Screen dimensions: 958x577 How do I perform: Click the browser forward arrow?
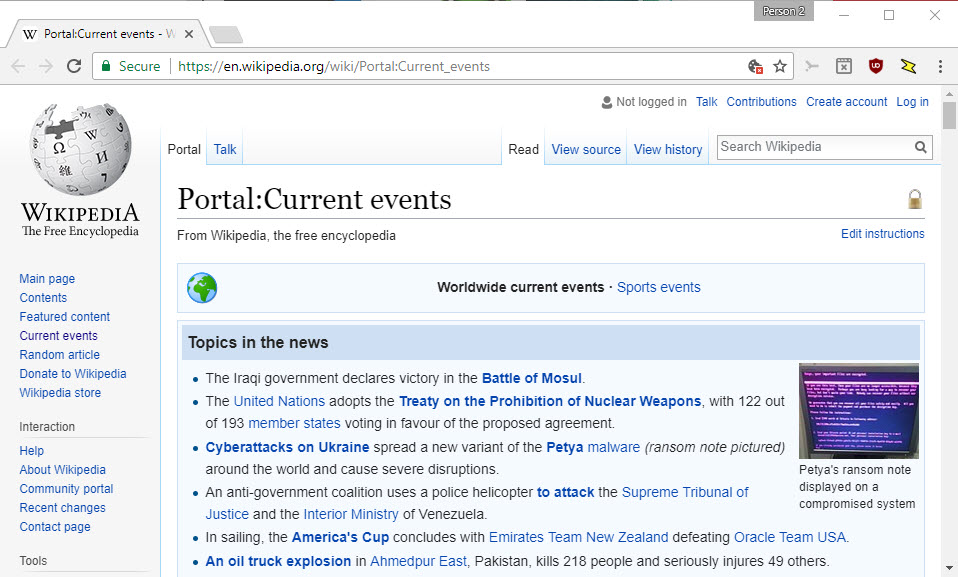tap(46, 66)
